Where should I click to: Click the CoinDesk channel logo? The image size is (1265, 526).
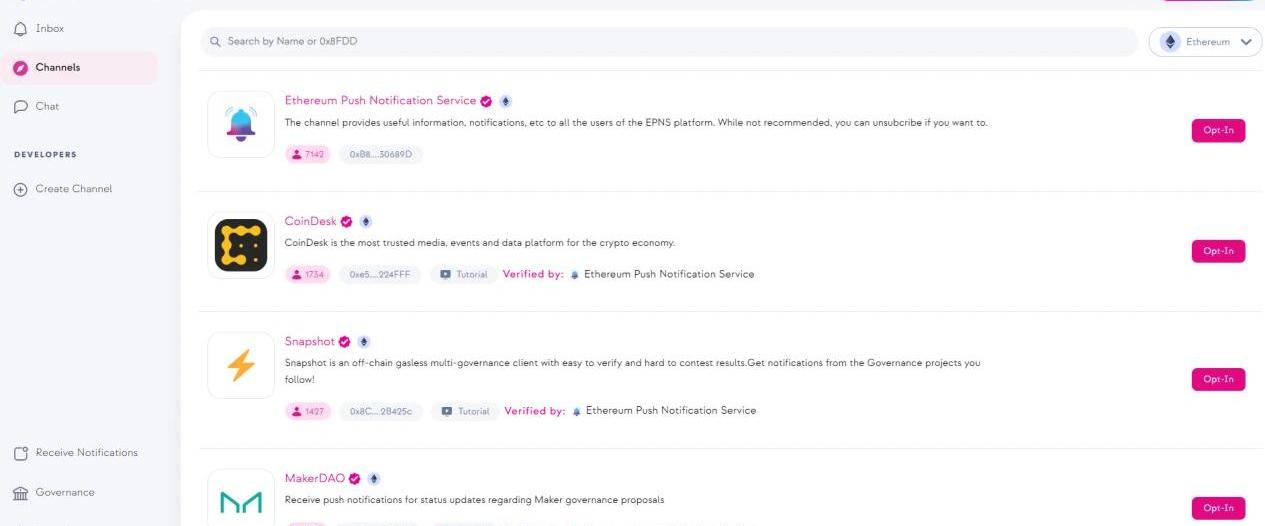click(x=241, y=245)
